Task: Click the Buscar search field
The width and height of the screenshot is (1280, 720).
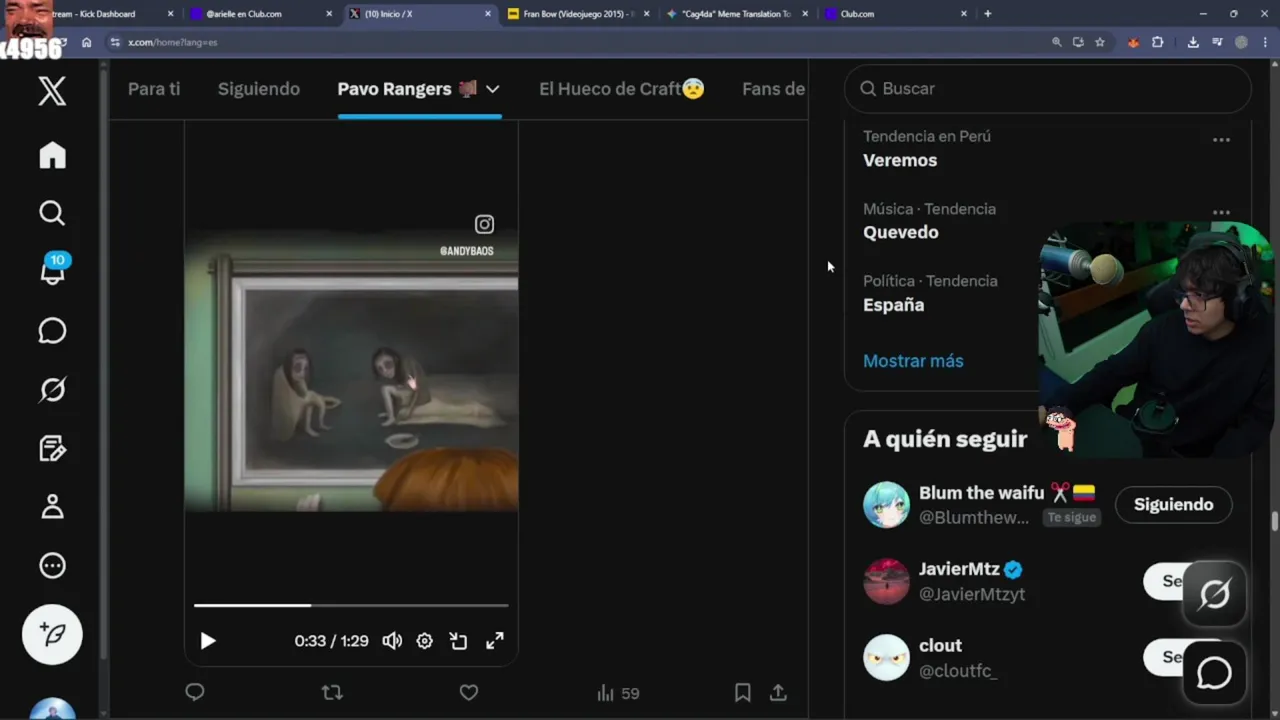Action: click(1048, 89)
